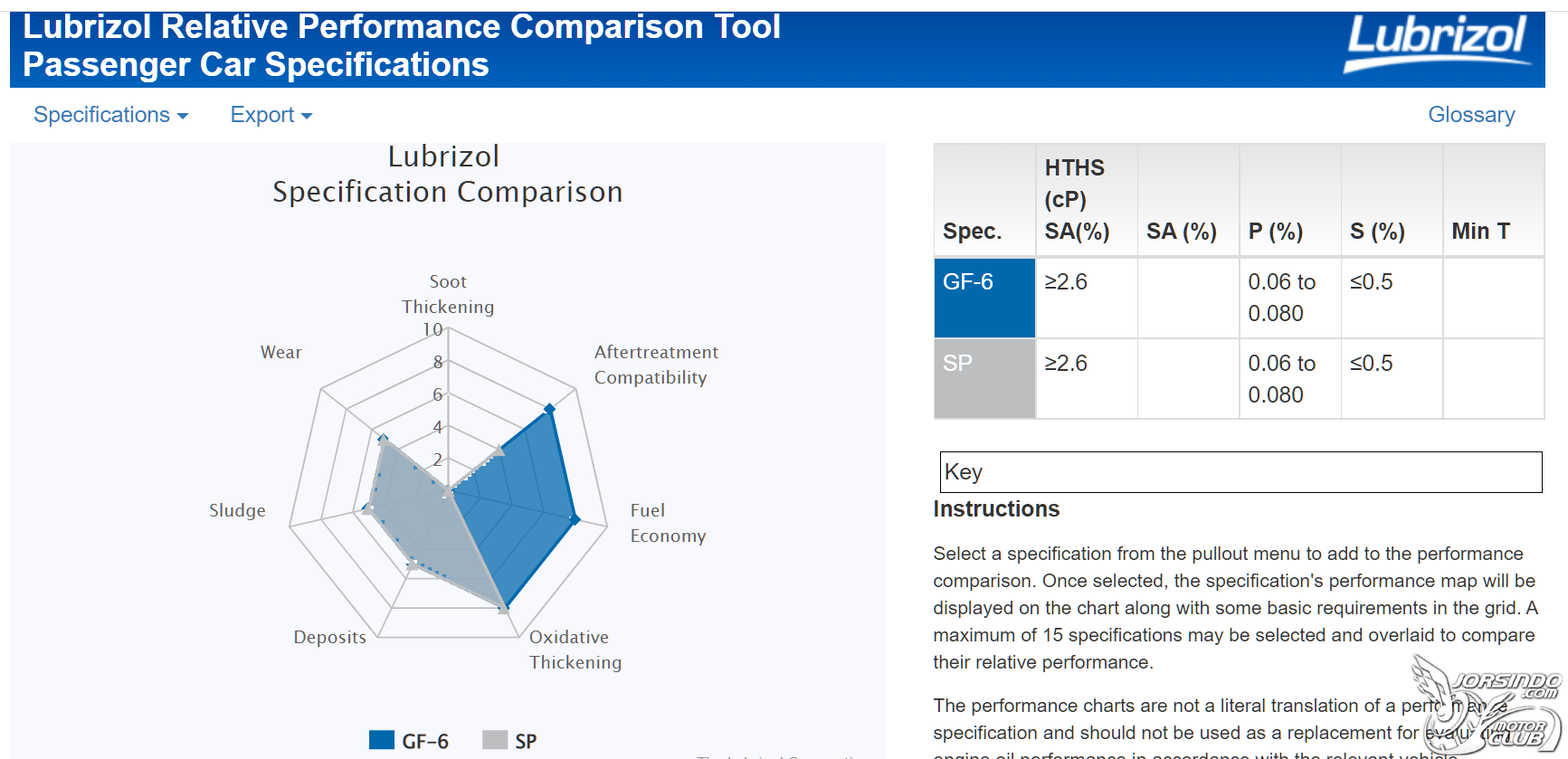Open the Export dropdown menu

click(x=271, y=115)
